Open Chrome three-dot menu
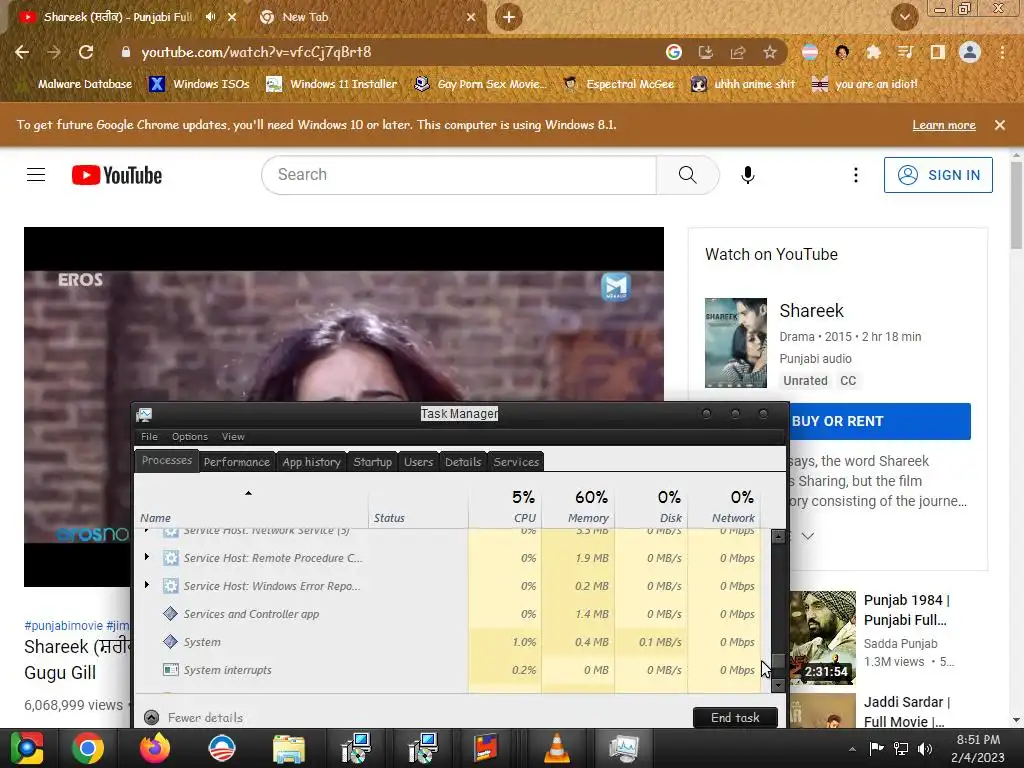 click(x=1002, y=52)
